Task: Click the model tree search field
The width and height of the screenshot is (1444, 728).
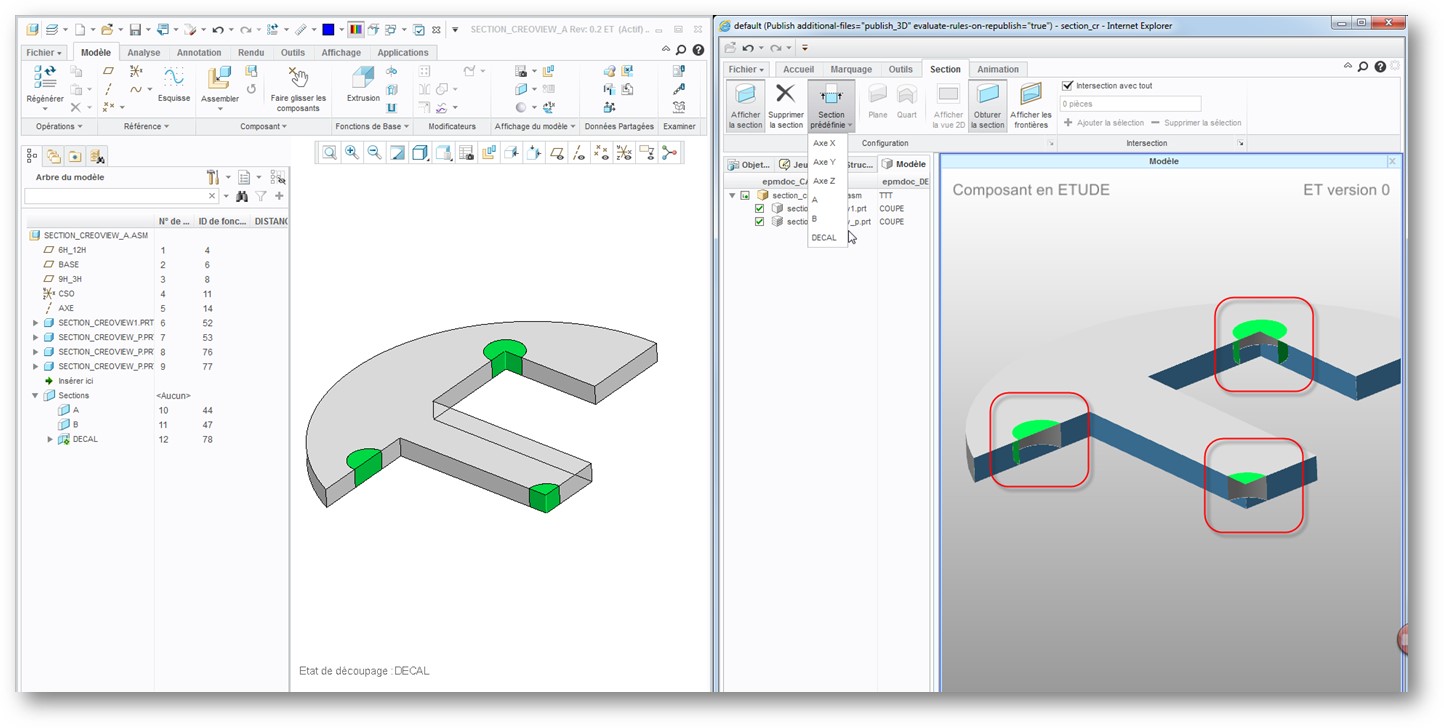Action: pos(120,197)
